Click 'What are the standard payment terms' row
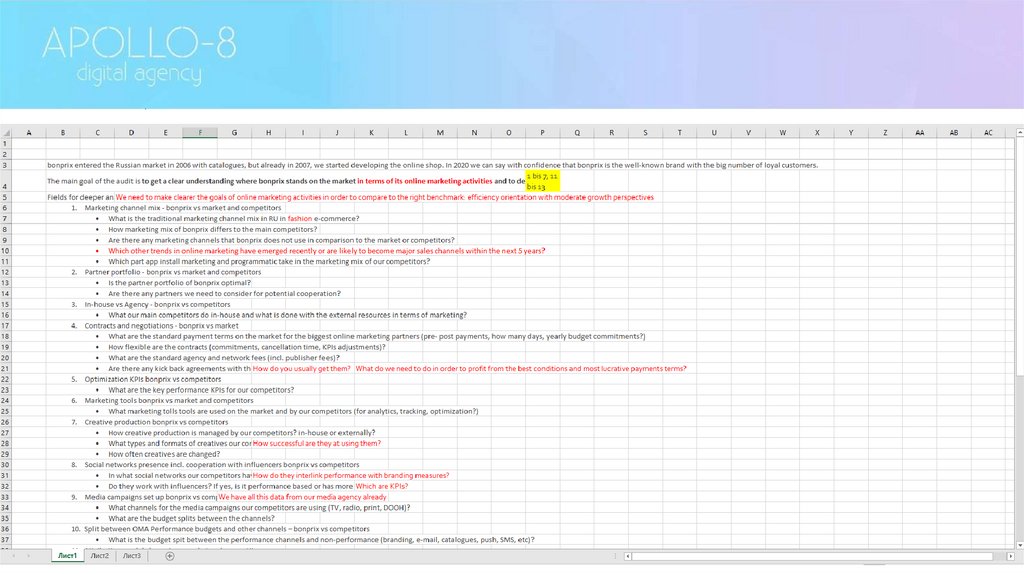This screenshot has height=574, width=1024. pos(377,336)
